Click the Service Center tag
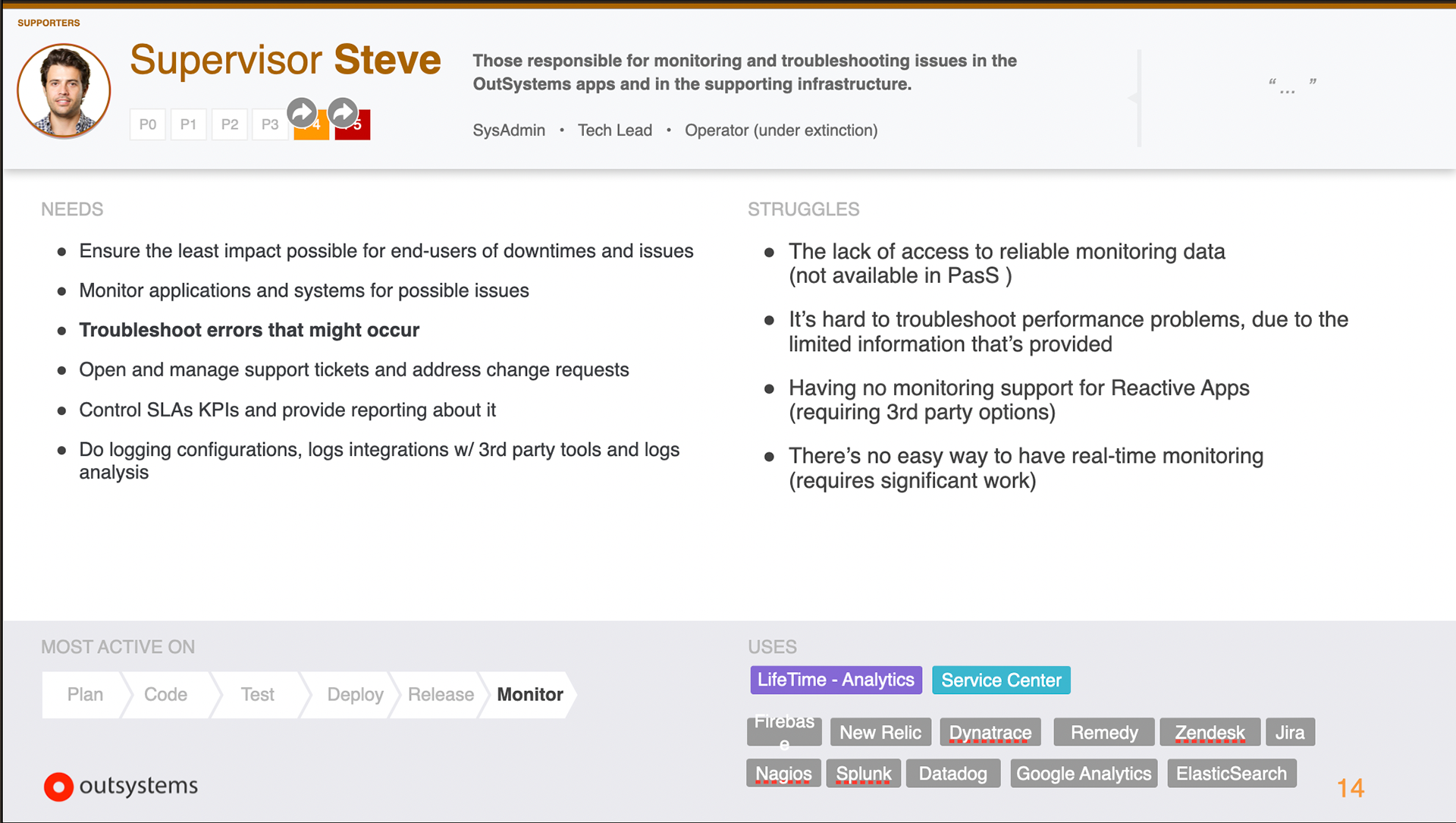 click(x=1001, y=680)
